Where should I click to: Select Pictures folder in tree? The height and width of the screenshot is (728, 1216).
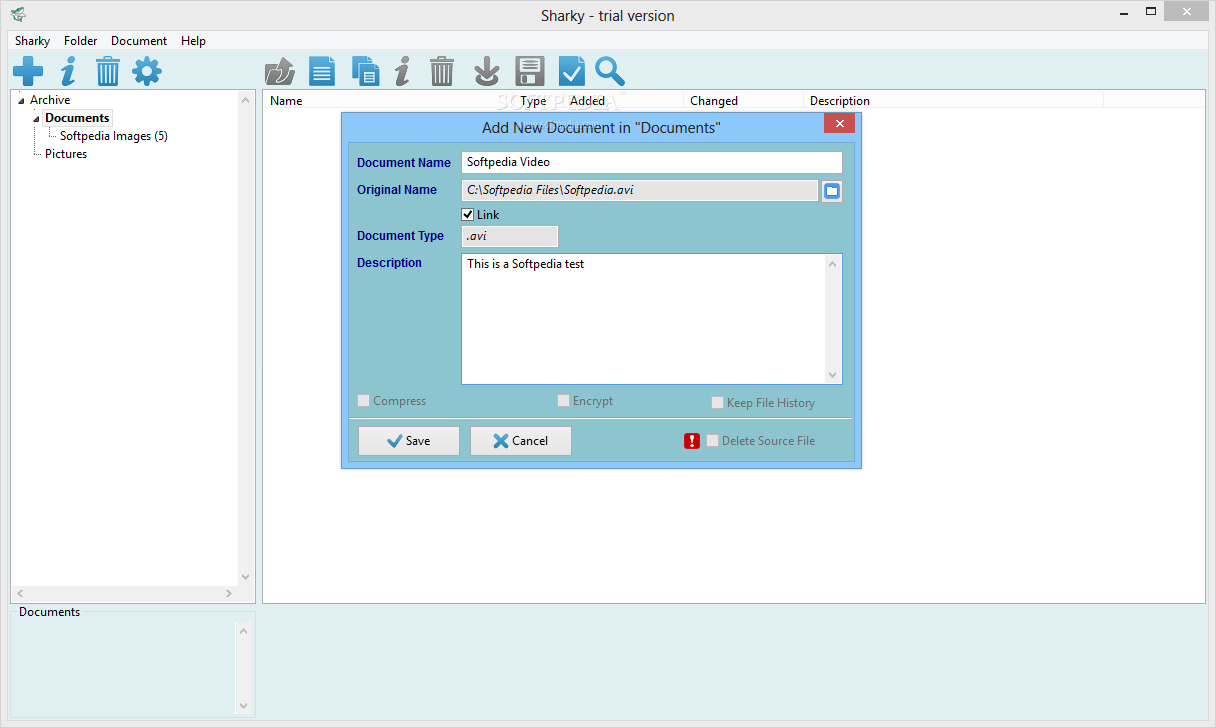tap(66, 154)
